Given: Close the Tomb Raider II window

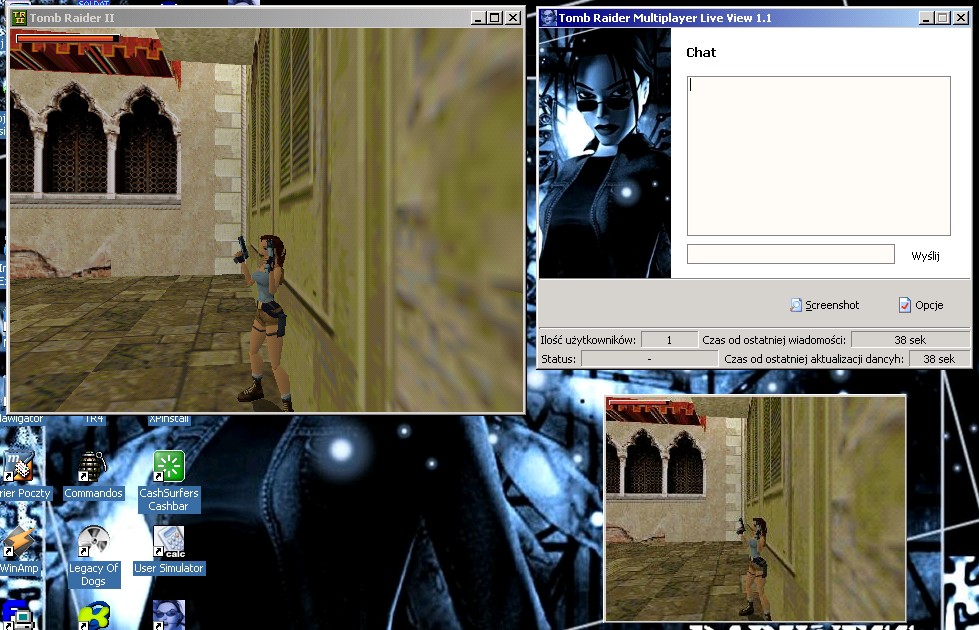Looking at the screenshot, I should (513, 17).
